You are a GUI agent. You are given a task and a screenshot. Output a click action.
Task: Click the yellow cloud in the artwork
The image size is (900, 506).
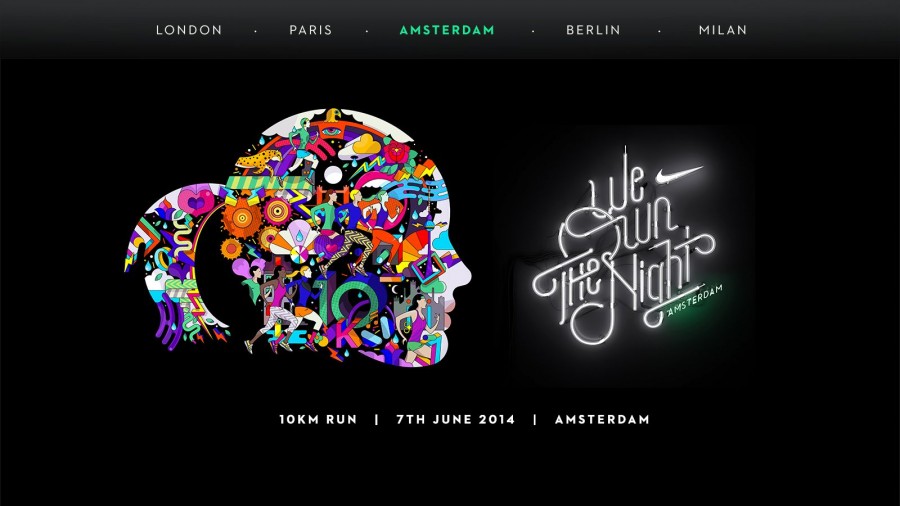click(365, 143)
